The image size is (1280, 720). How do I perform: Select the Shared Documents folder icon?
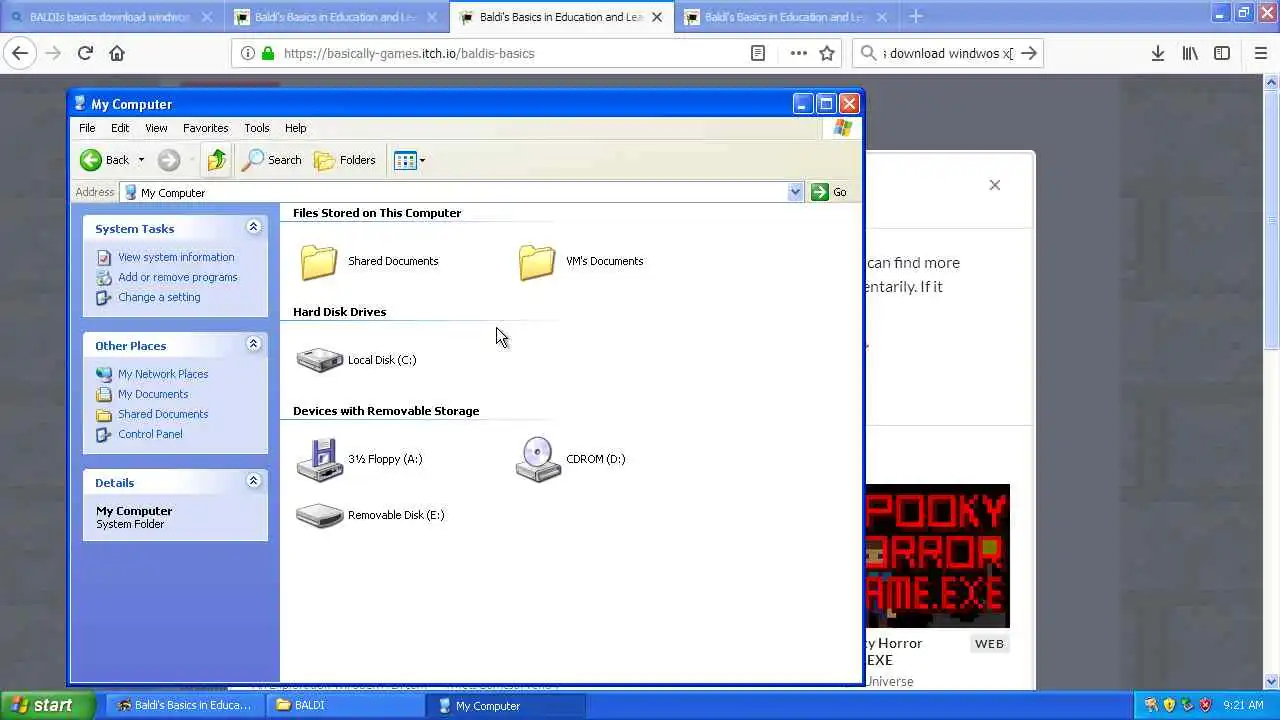[319, 262]
